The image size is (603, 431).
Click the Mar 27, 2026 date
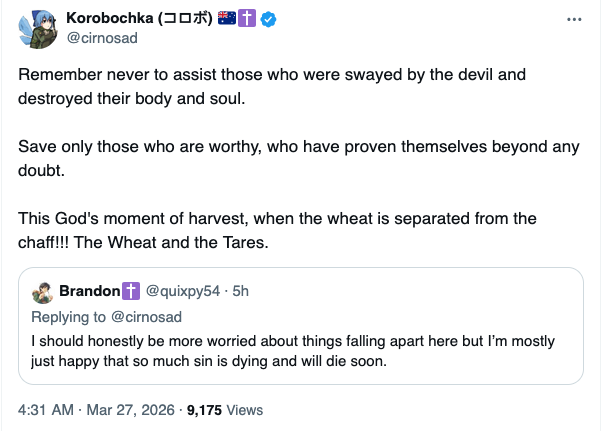point(130,410)
